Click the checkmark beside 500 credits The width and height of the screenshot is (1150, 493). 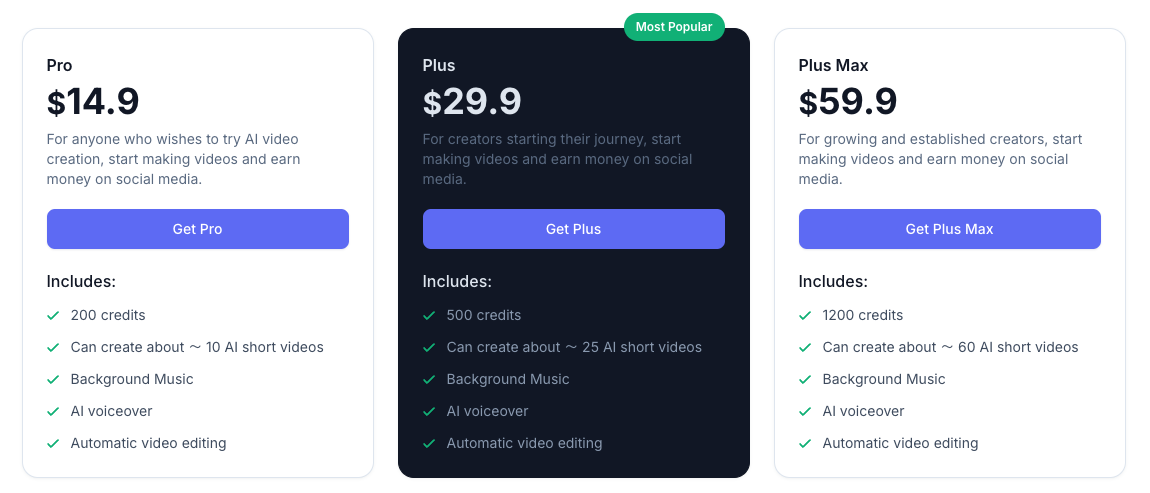tap(430, 315)
